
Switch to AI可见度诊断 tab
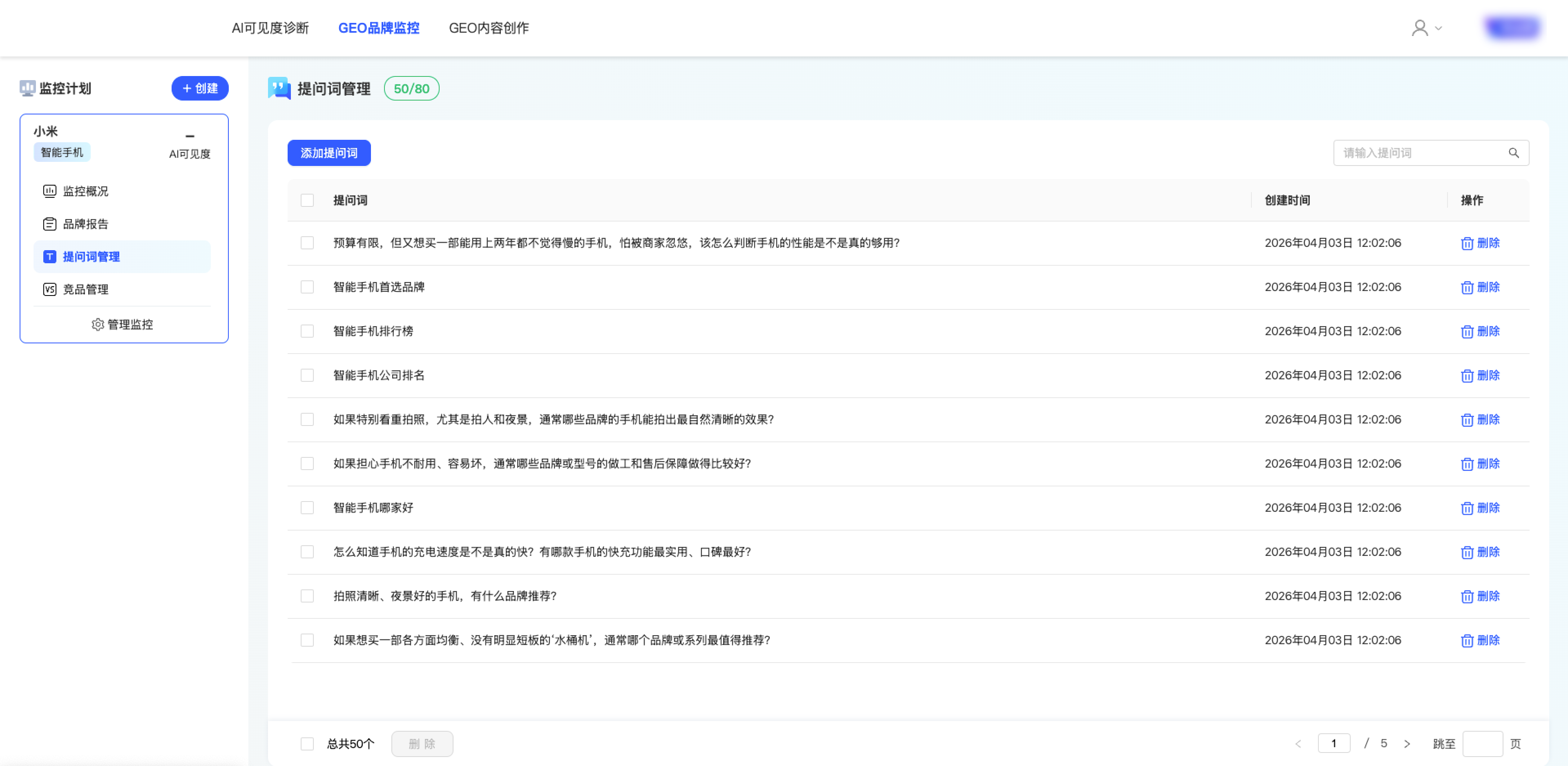point(270,28)
